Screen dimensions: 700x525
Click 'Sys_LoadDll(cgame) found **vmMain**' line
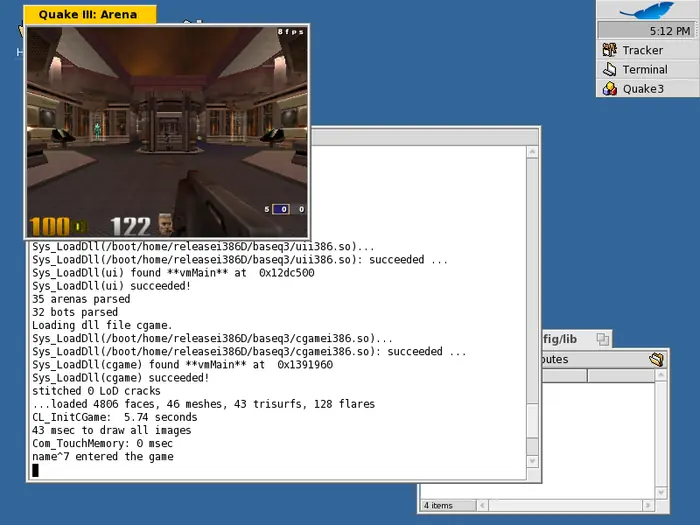point(183,365)
